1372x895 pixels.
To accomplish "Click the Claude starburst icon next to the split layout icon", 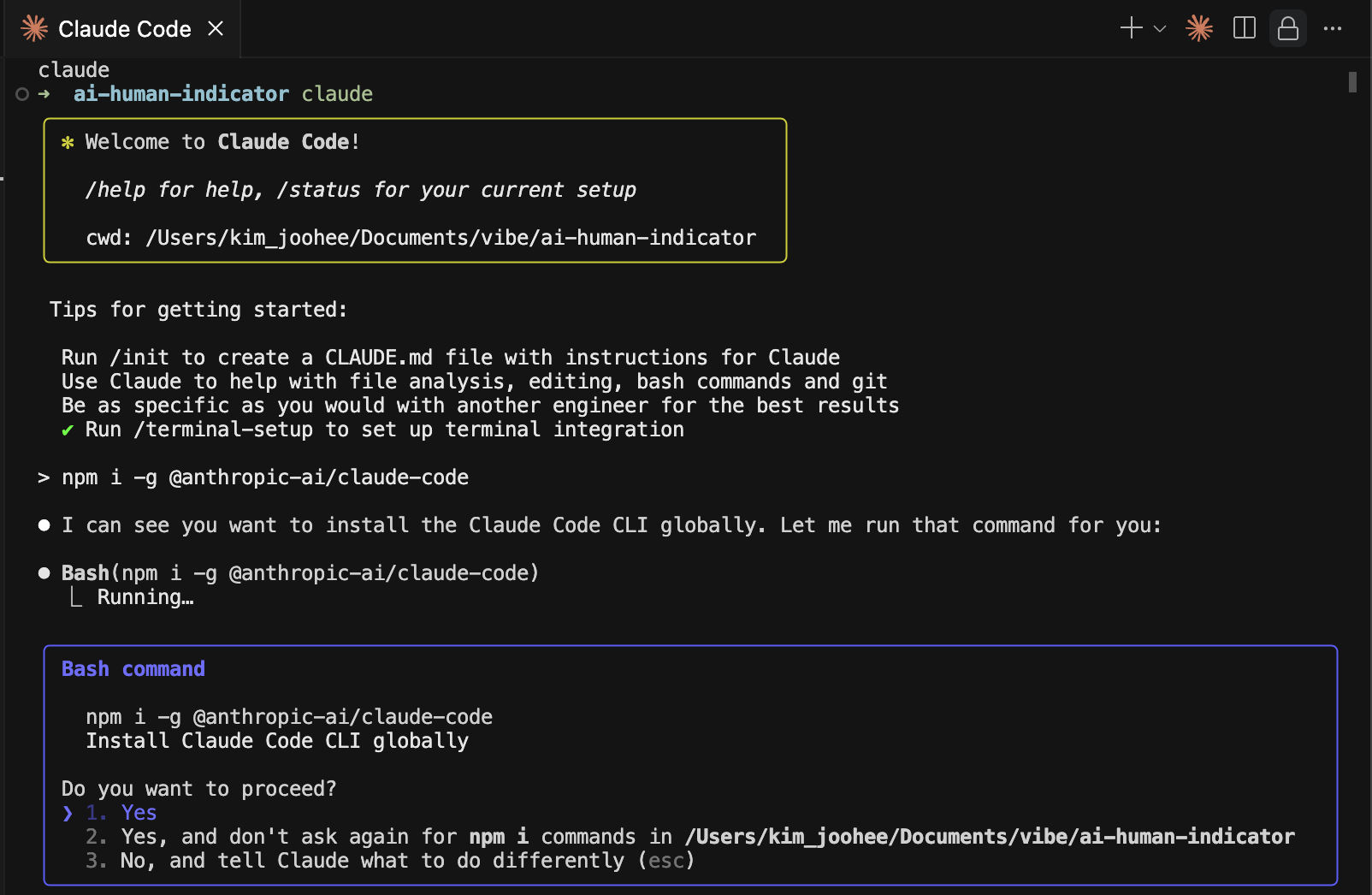I will (1199, 28).
